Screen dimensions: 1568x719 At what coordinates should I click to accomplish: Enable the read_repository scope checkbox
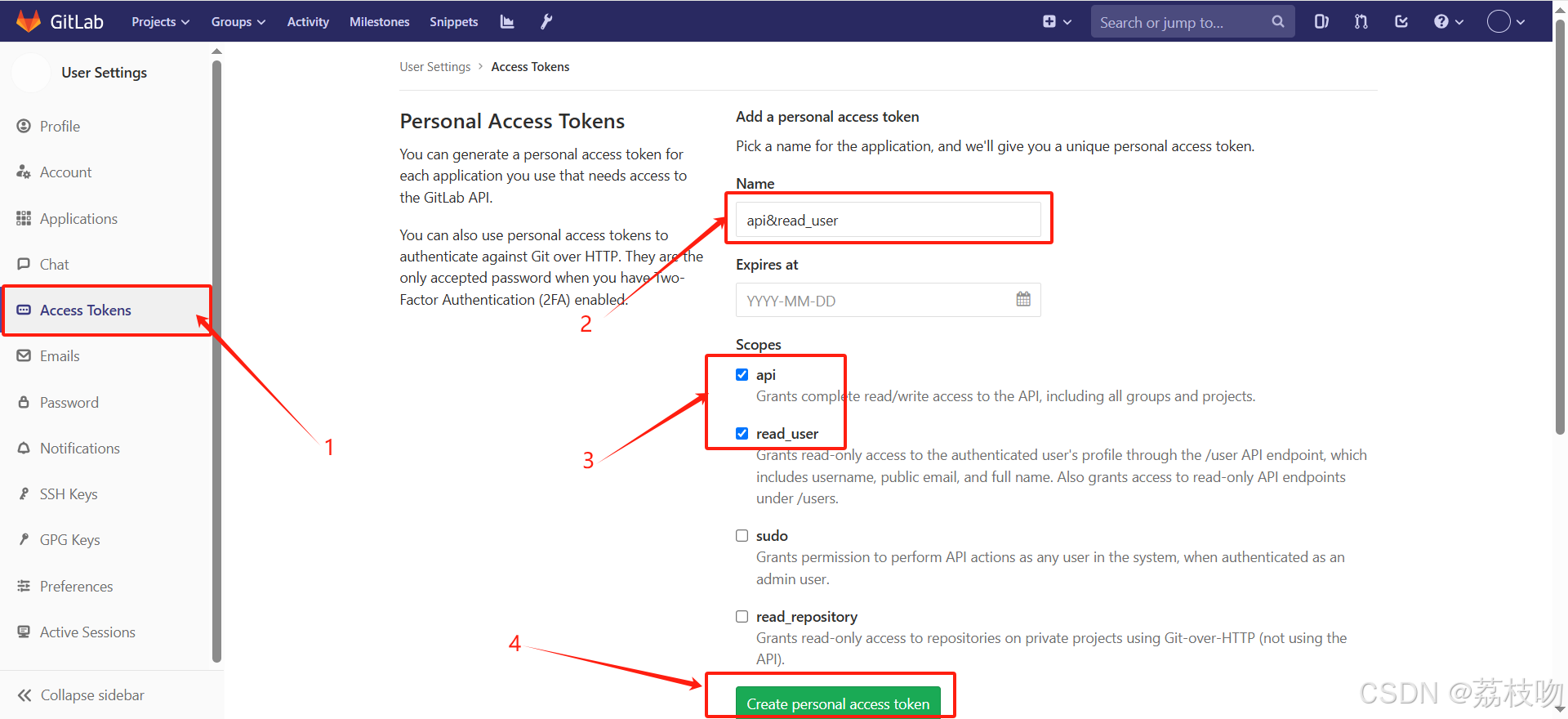[x=742, y=616]
